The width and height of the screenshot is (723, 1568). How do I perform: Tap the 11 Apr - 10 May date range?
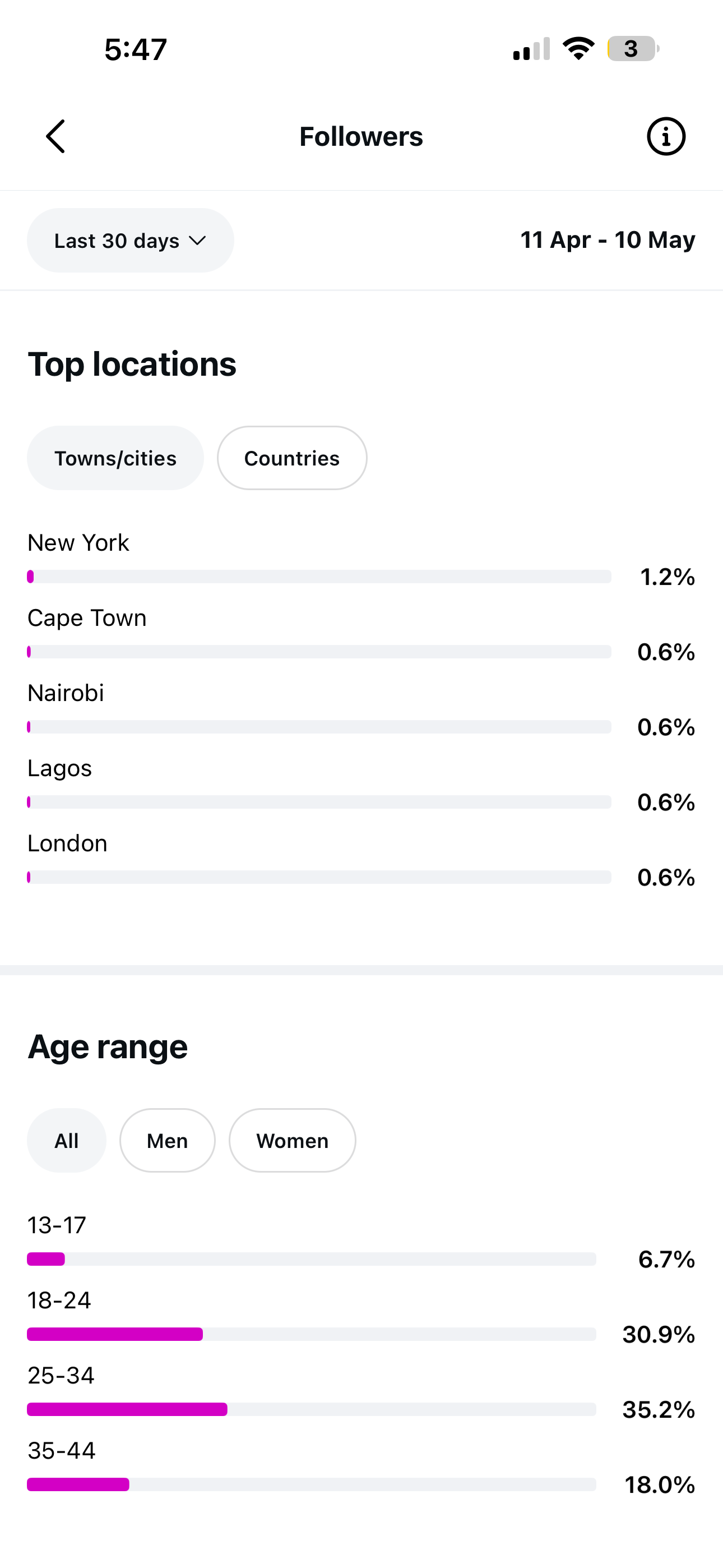click(608, 240)
